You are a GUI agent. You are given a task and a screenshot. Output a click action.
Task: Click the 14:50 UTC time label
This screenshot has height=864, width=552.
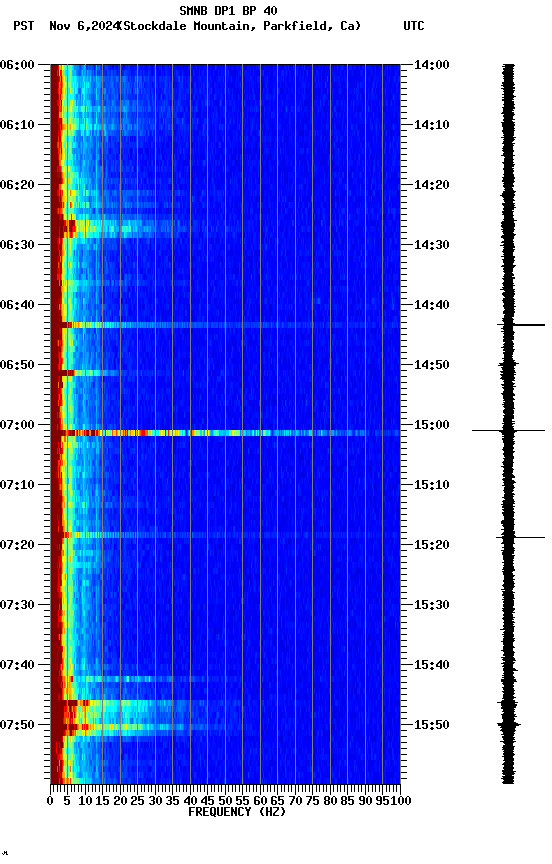click(x=432, y=365)
